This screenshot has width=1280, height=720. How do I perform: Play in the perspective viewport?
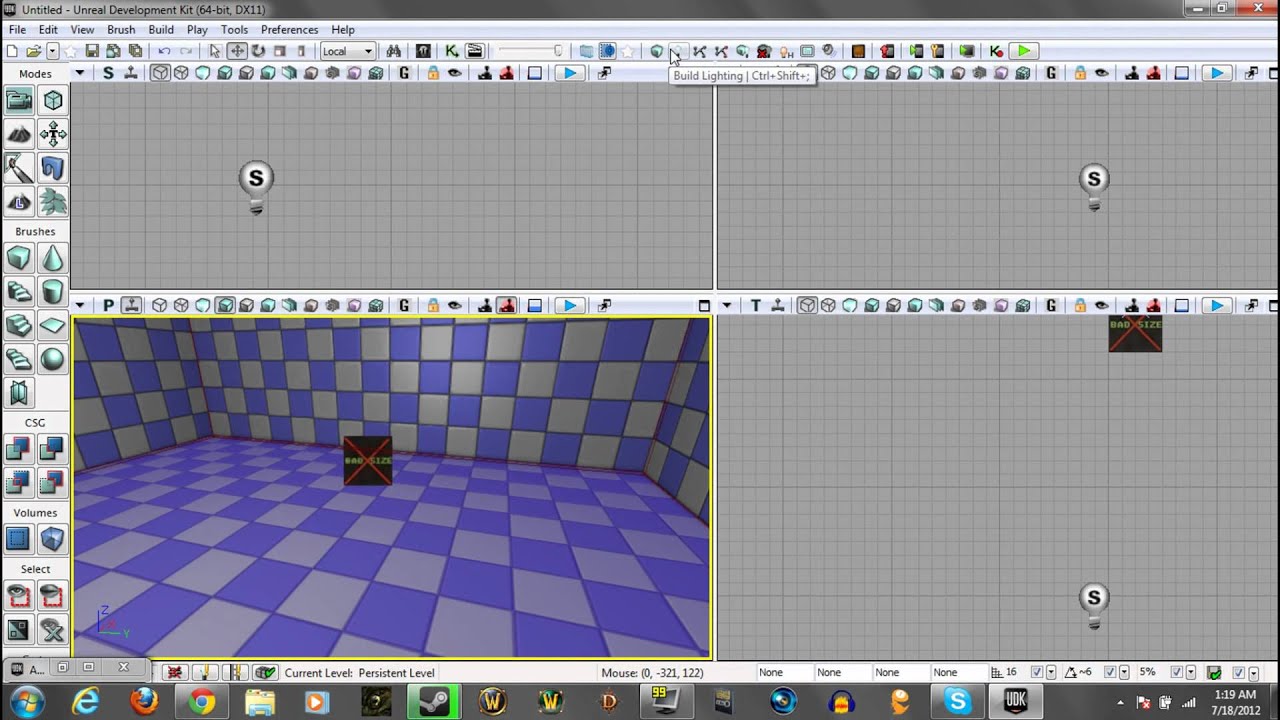pos(570,306)
